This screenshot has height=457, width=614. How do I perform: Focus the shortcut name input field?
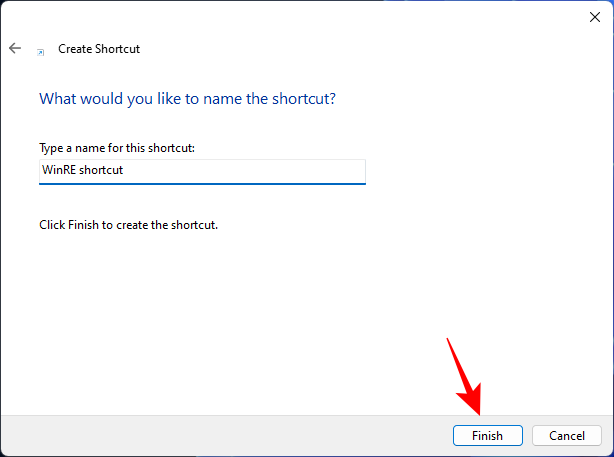(x=202, y=172)
